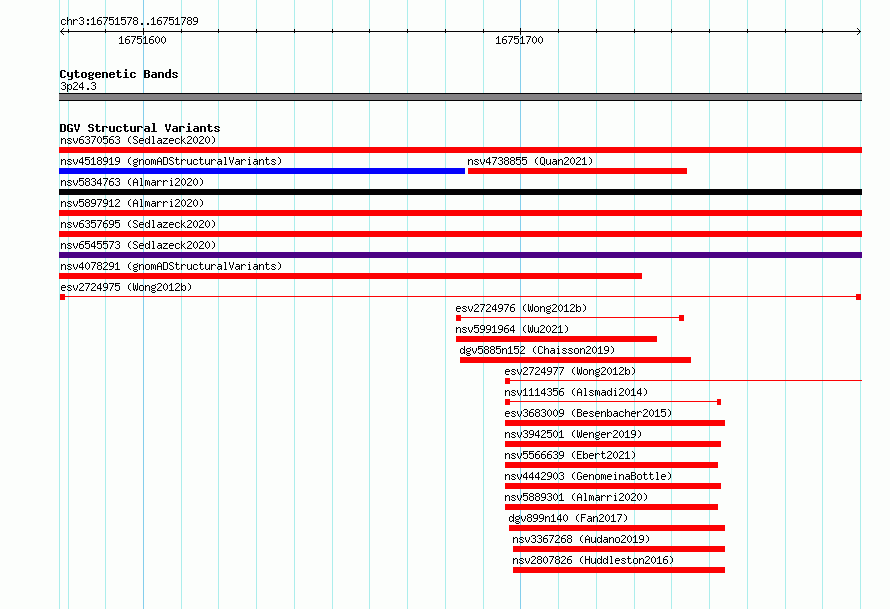
Task: Click the red bar of nsv5889301
Action: click(x=611, y=507)
